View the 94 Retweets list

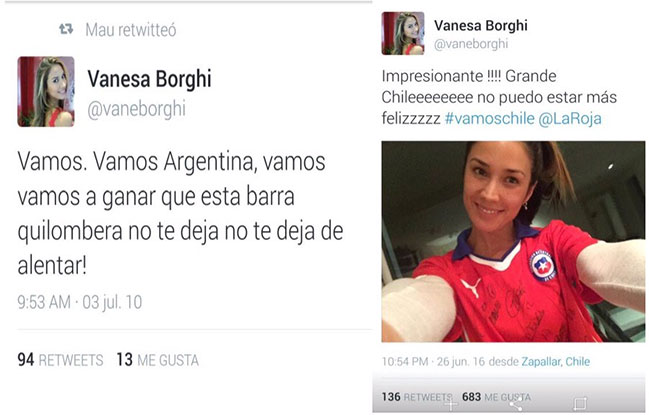click(60, 360)
